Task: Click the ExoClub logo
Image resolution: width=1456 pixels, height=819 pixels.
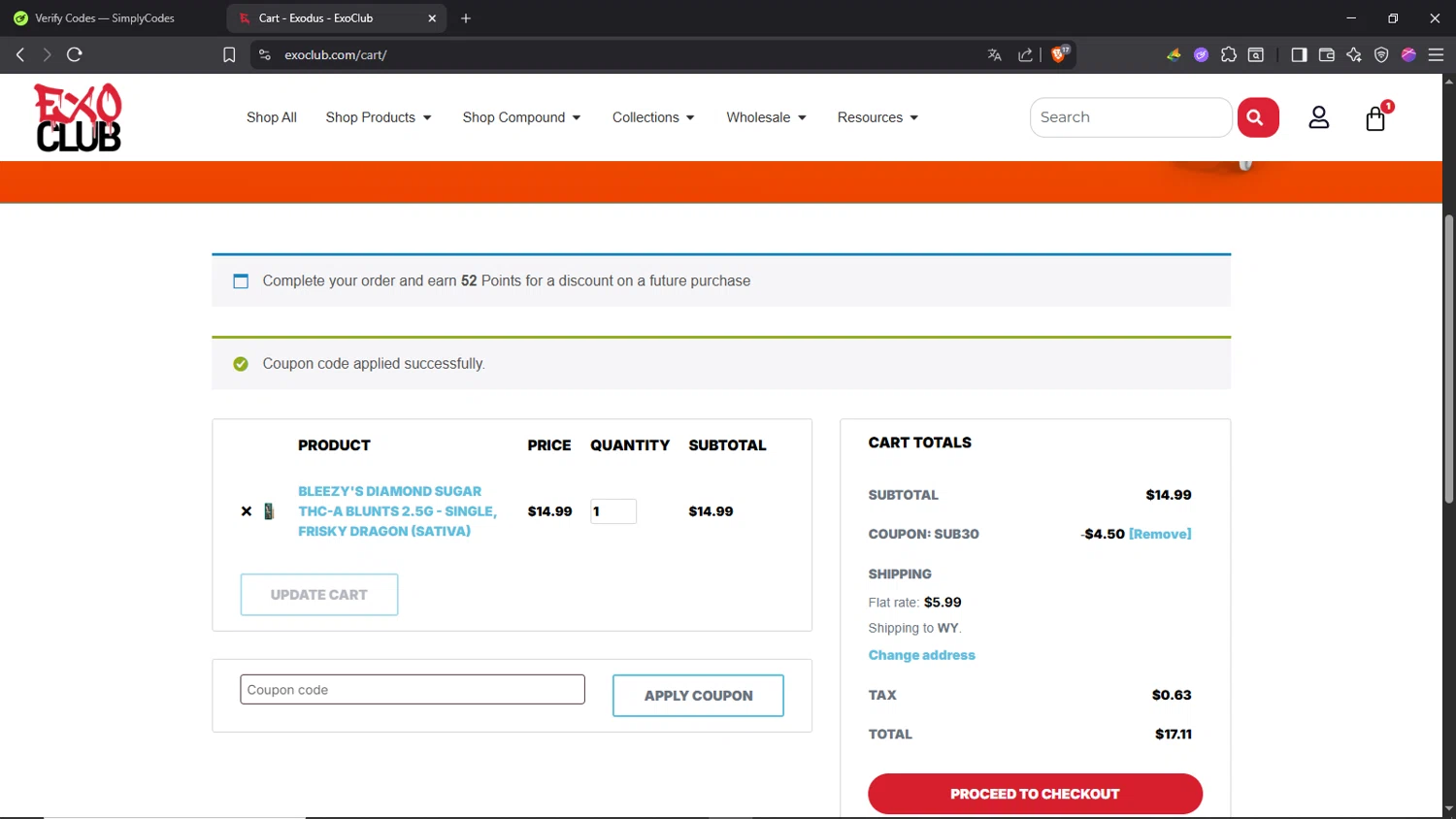Action: 78,117
